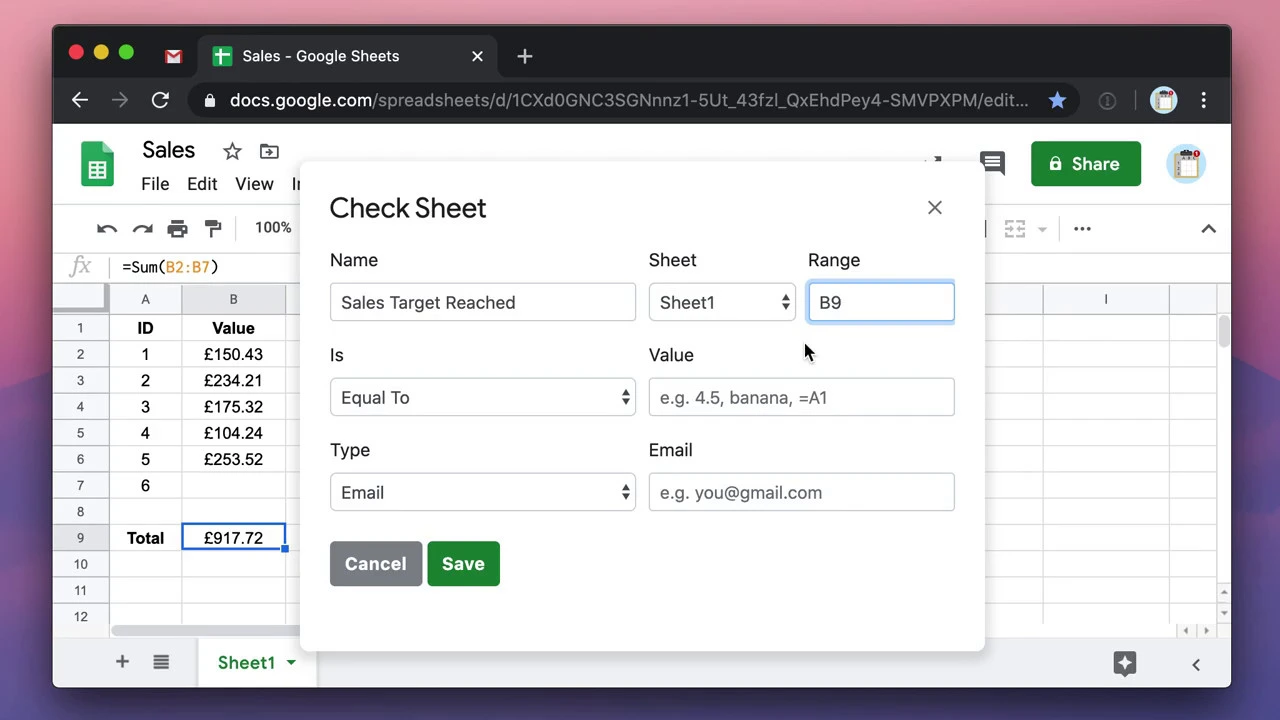The height and width of the screenshot is (720, 1280).
Task: Open the more toolbar options ellipsis
Action: tap(1082, 229)
